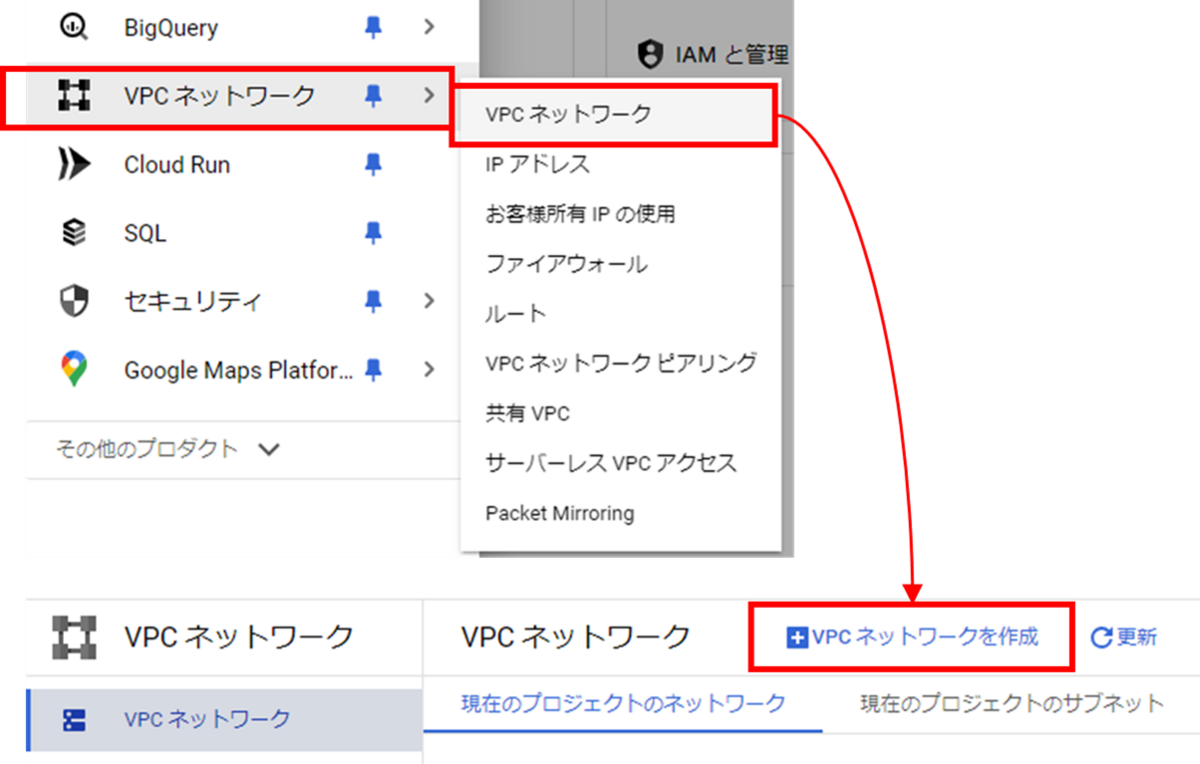Click the plus icon for VPC ネットワークを作成
This screenshot has height=764, width=1200.
[797, 637]
